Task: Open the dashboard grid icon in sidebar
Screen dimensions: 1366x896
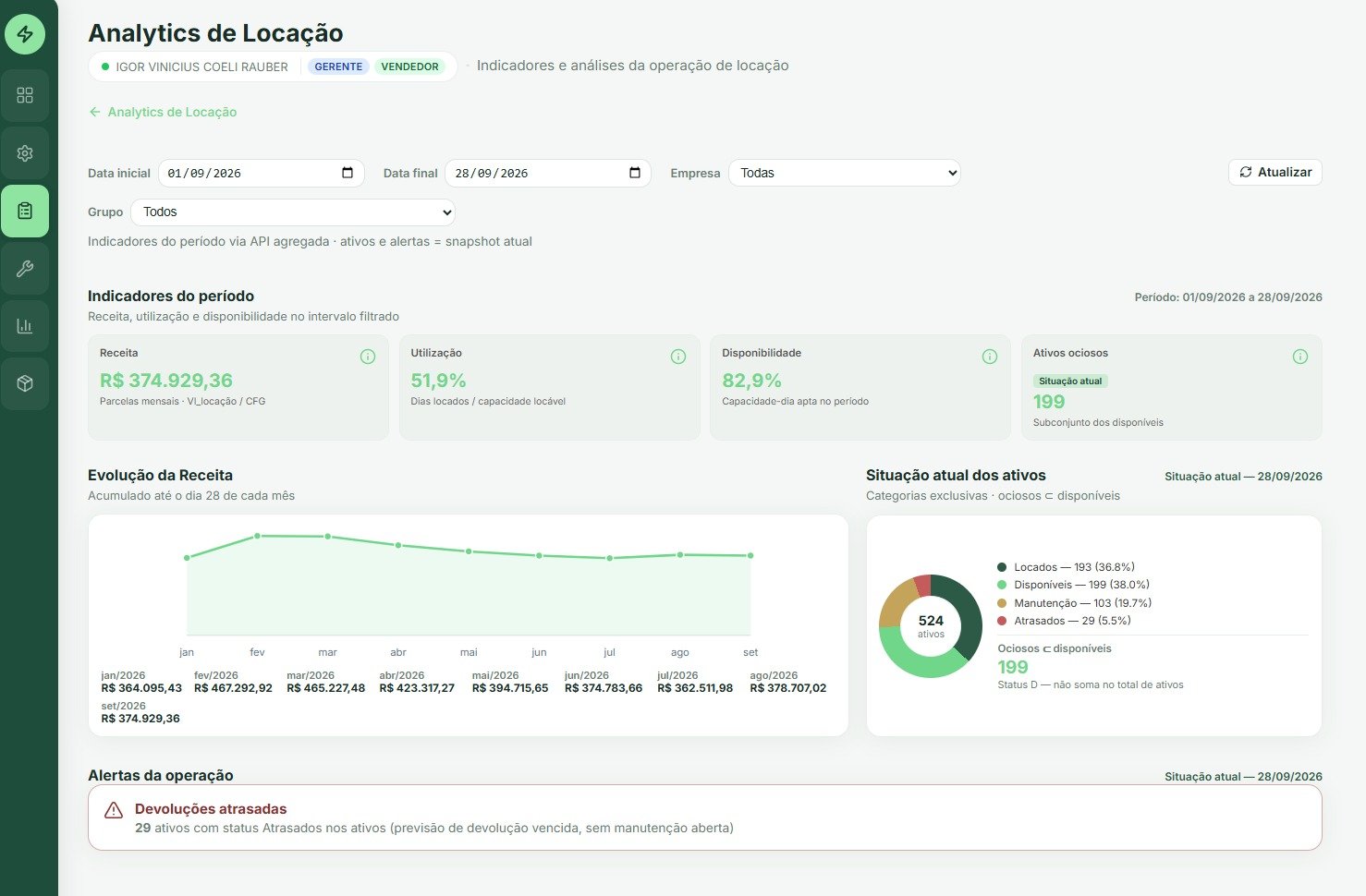Action: [25, 95]
